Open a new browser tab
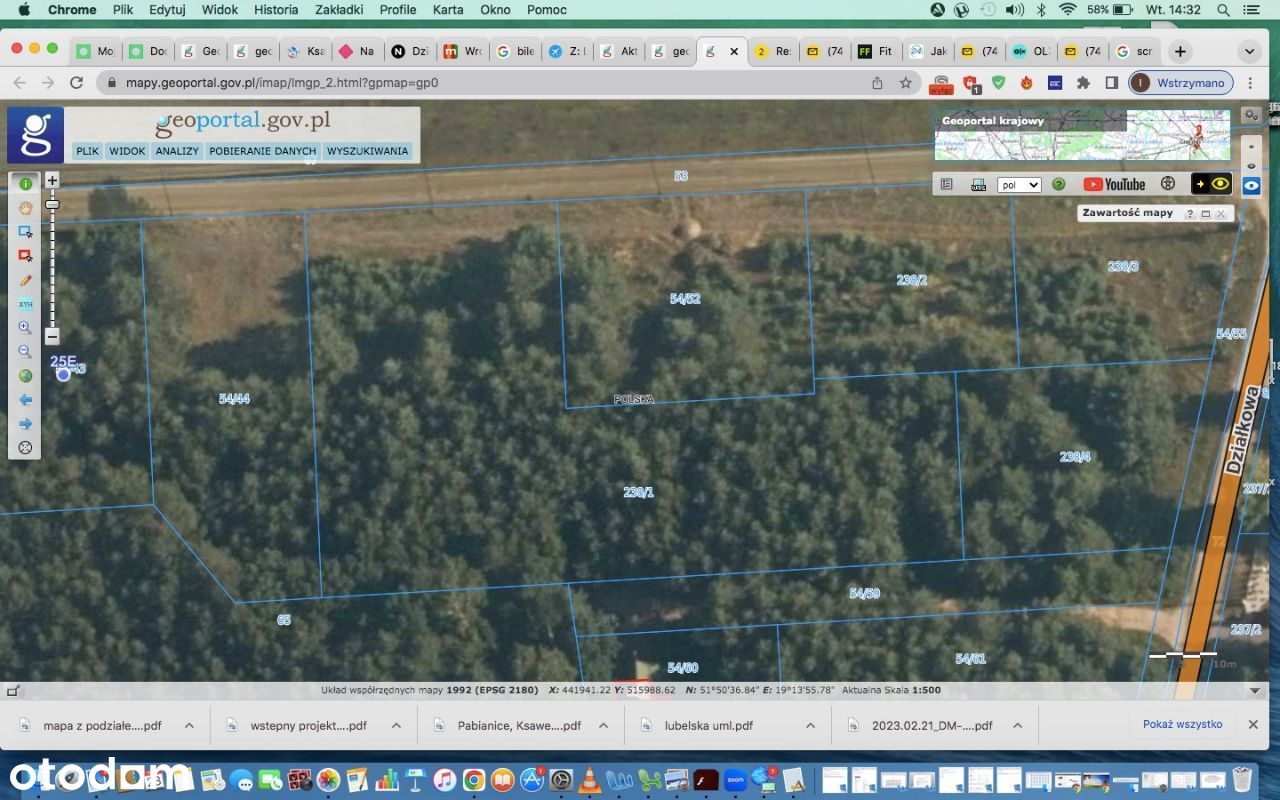This screenshot has height=800, width=1280. pos(1181,51)
